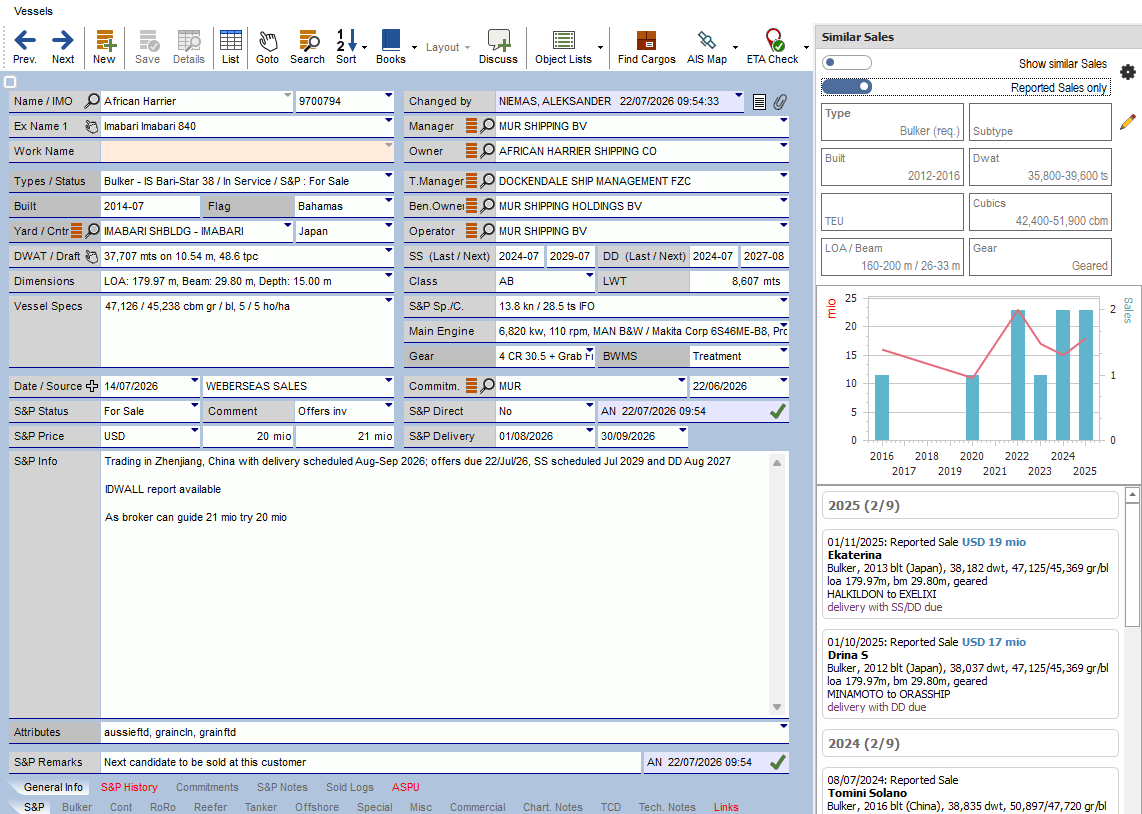Screen dimensions: 1142x814
Task: Open the S&P Notes tab
Action: point(282,787)
